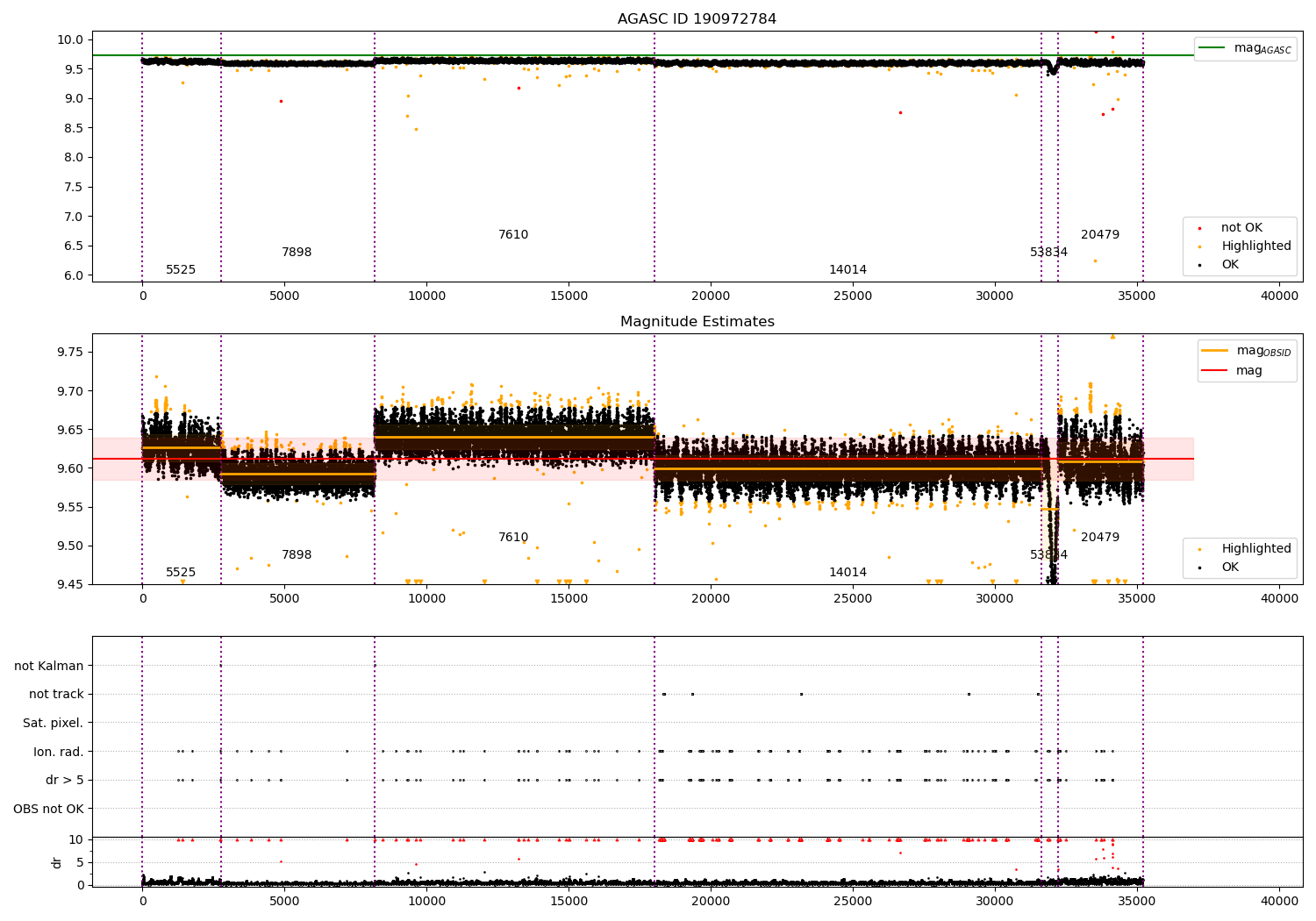Viewport: 1316px width, 921px height.
Task: Click the y-axis tick label 9.50
Action: coord(70,546)
